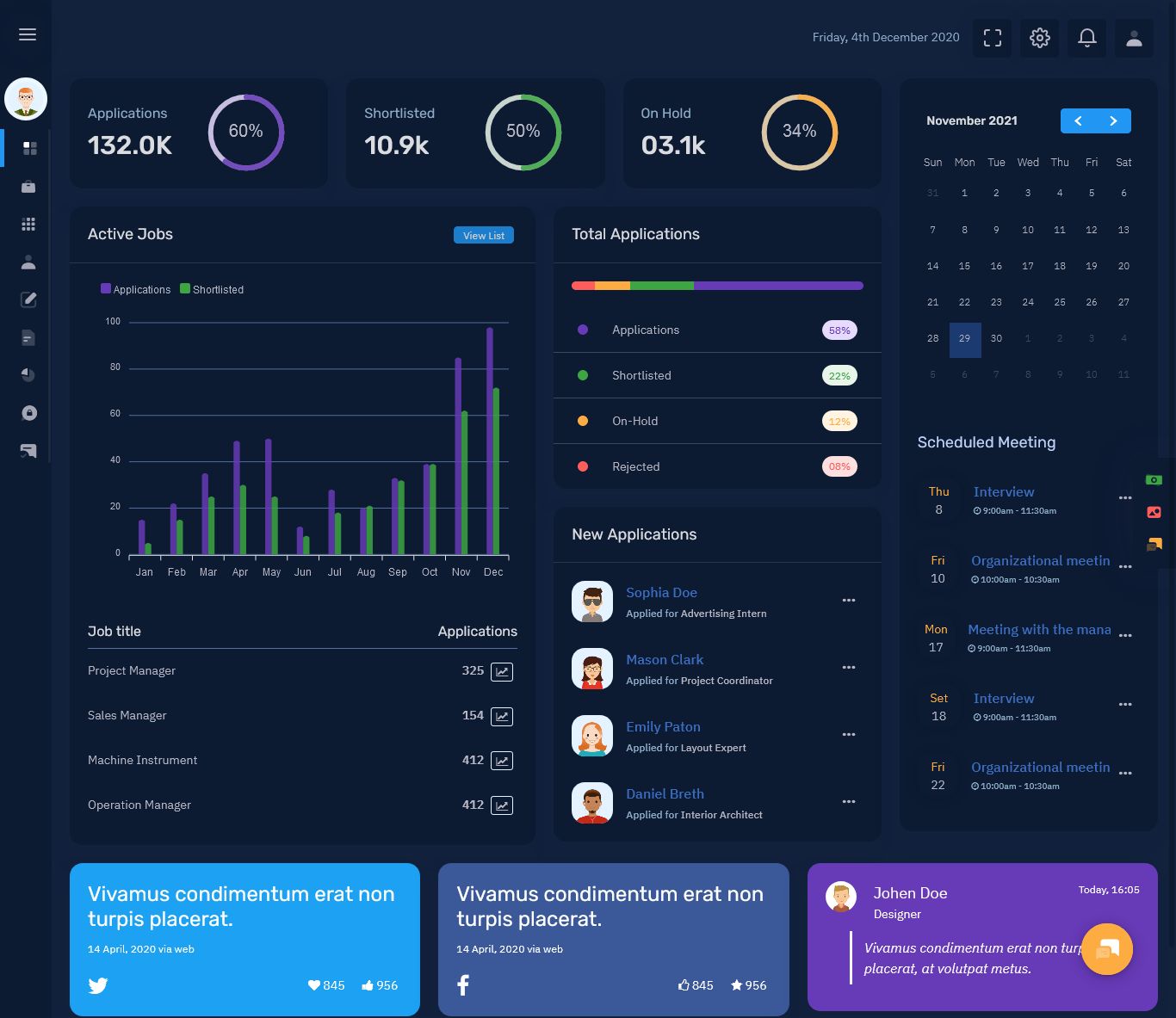Click the pie chart icon in sidebar
This screenshot has height=1018, width=1176.
click(x=28, y=374)
